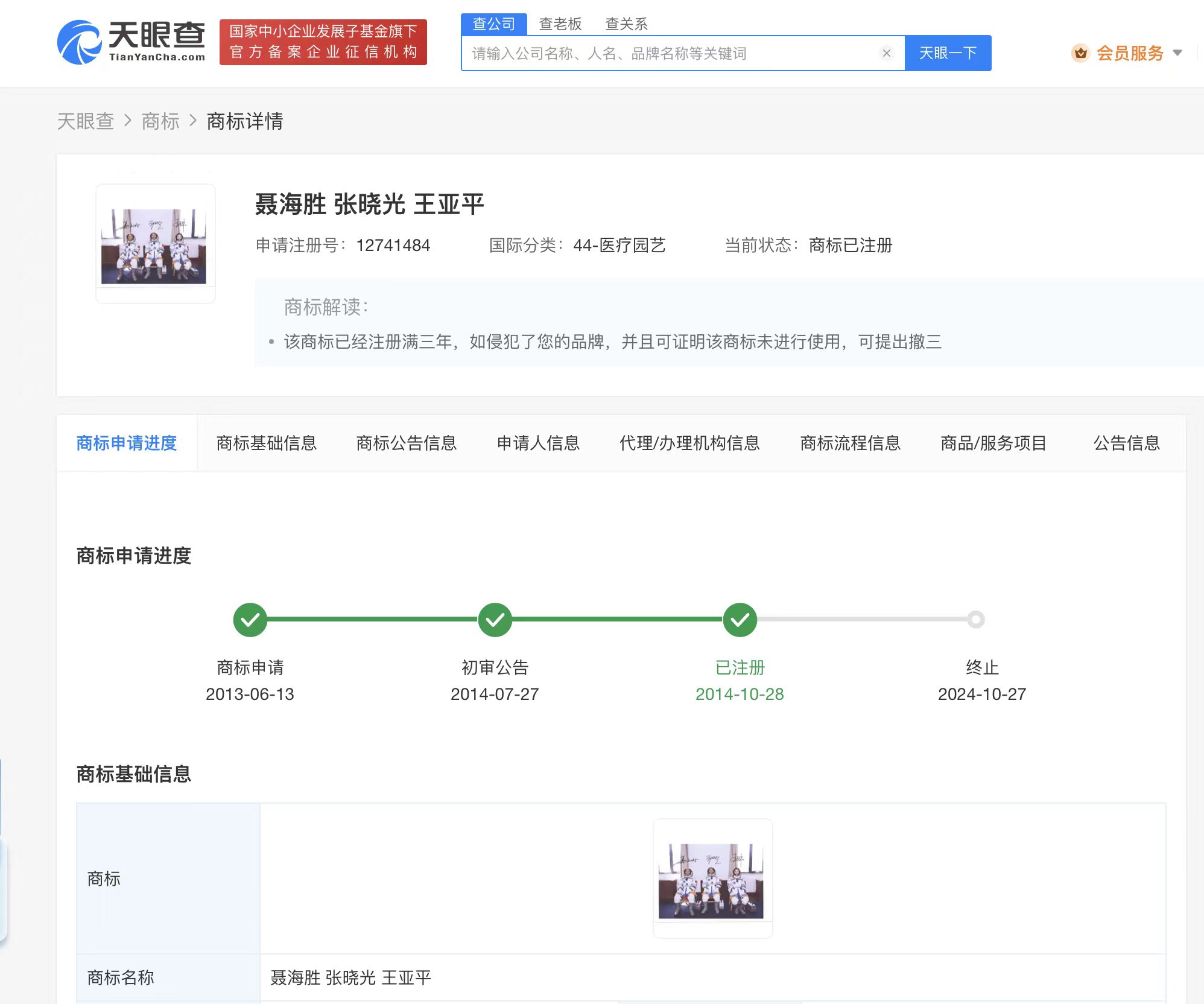Image resolution: width=1204 pixels, height=1004 pixels.
Task: Click the green checkmark for 初审公告 step
Action: click(495, 620)
